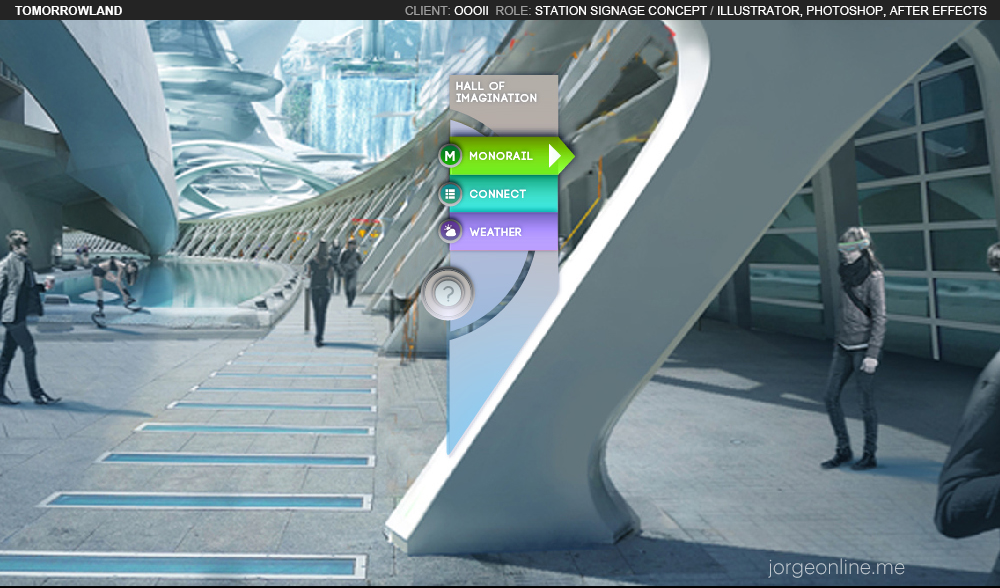The width and height of the screenshot is (1000, 588).
Task: Click the round question mark help button
Action: click(448, 294)
